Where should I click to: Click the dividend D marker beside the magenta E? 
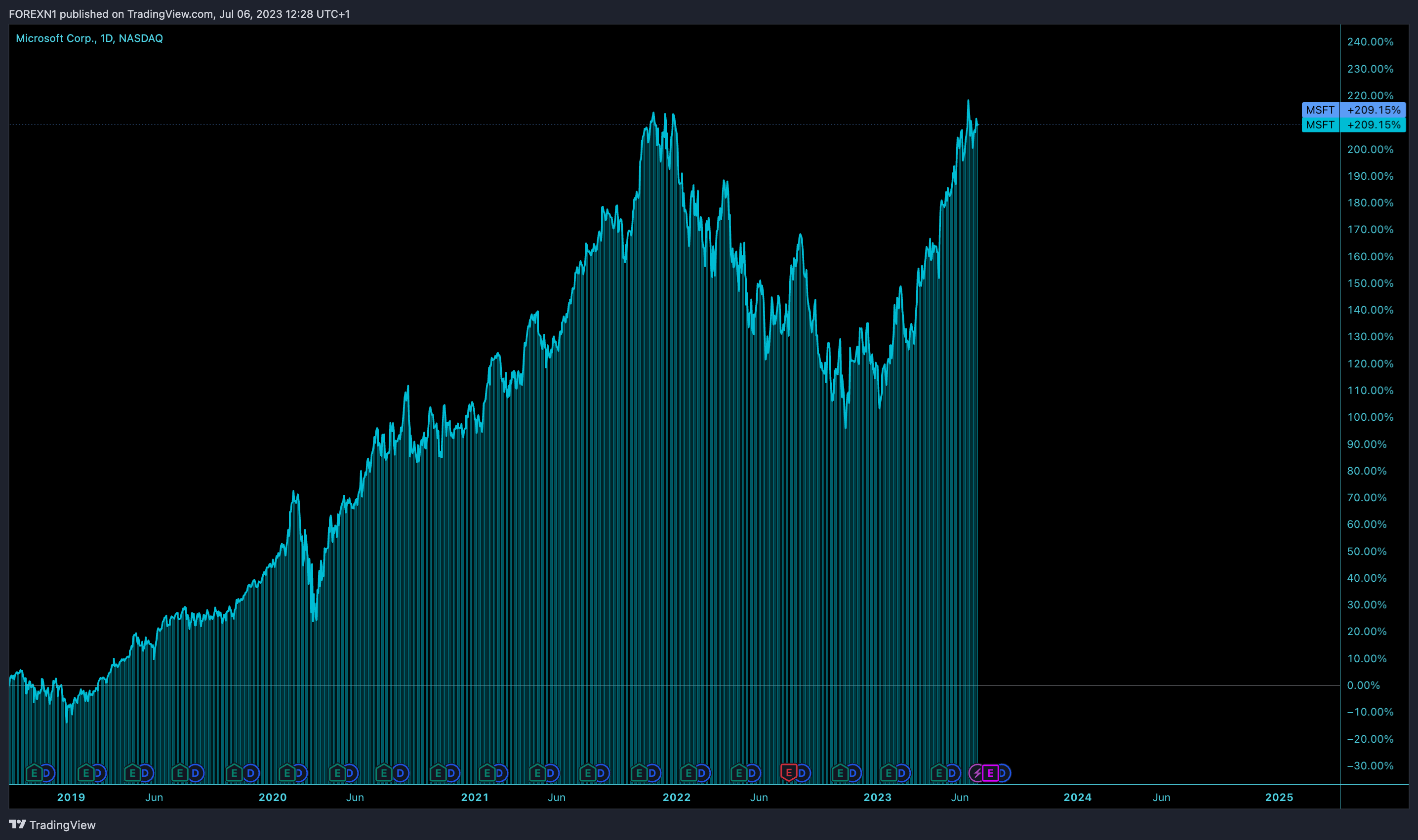(1003, 773)
